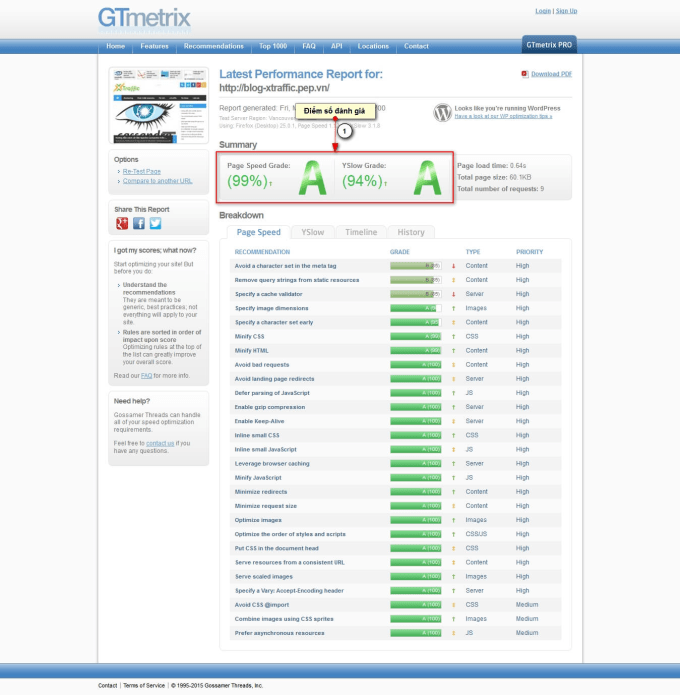Open the Locations menu item
The height and width of the screenshot is (695, 680).
(x=373, y=46)
